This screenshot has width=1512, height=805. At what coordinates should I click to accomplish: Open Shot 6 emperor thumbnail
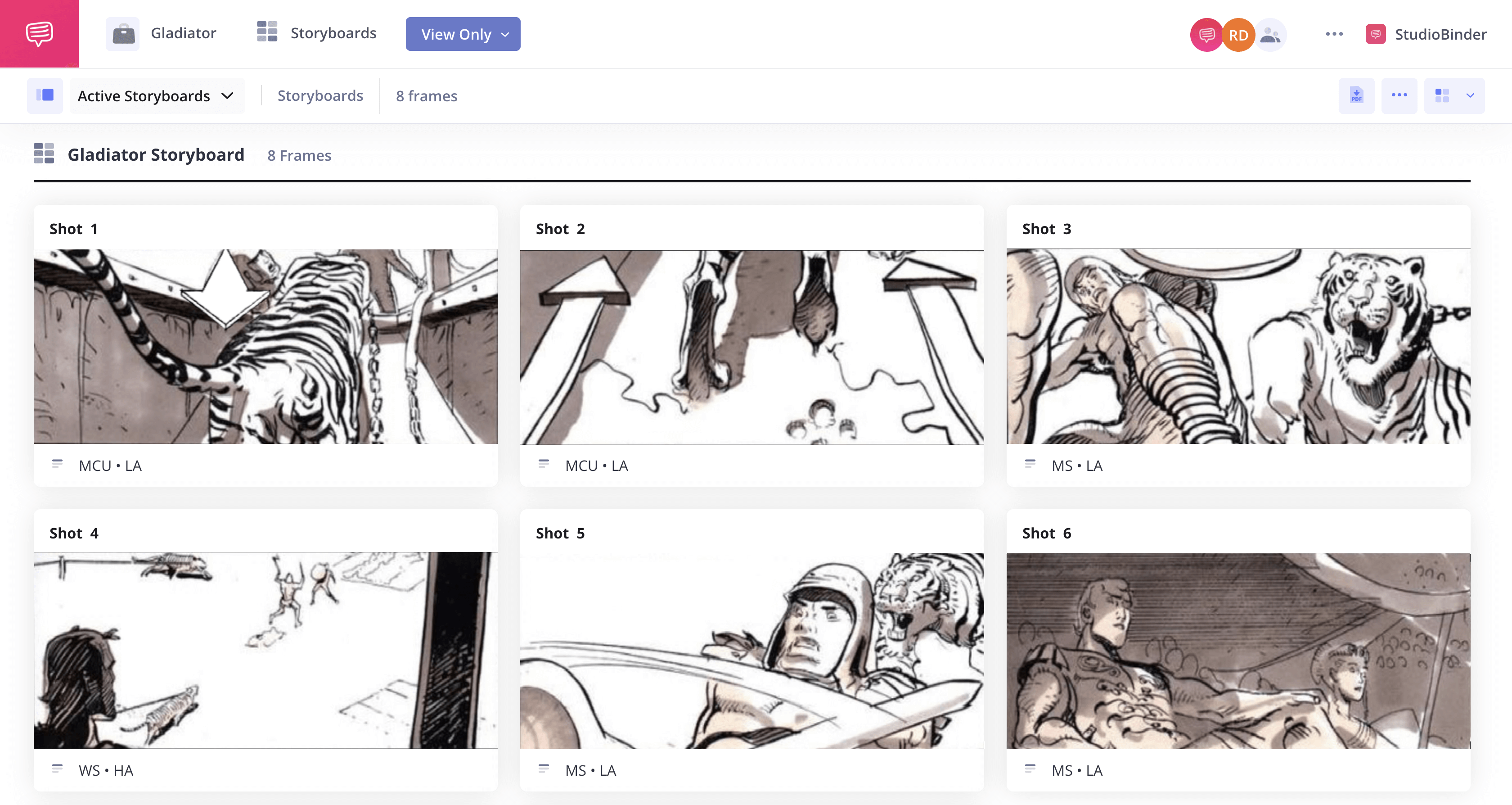(x=1238, y=650)
